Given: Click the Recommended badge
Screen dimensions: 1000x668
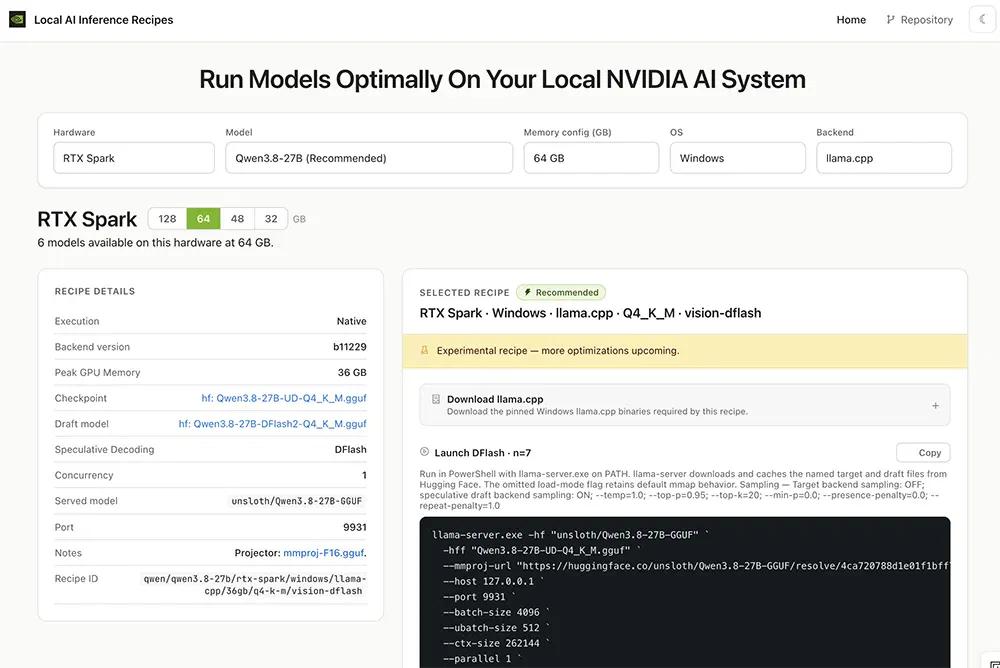Looking at the screenshot, I should coord(561,292).
